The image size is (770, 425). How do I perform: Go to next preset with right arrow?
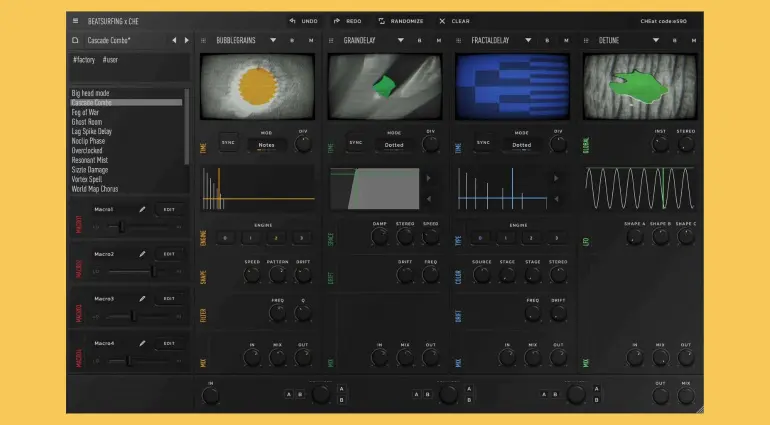pos(184,40)
